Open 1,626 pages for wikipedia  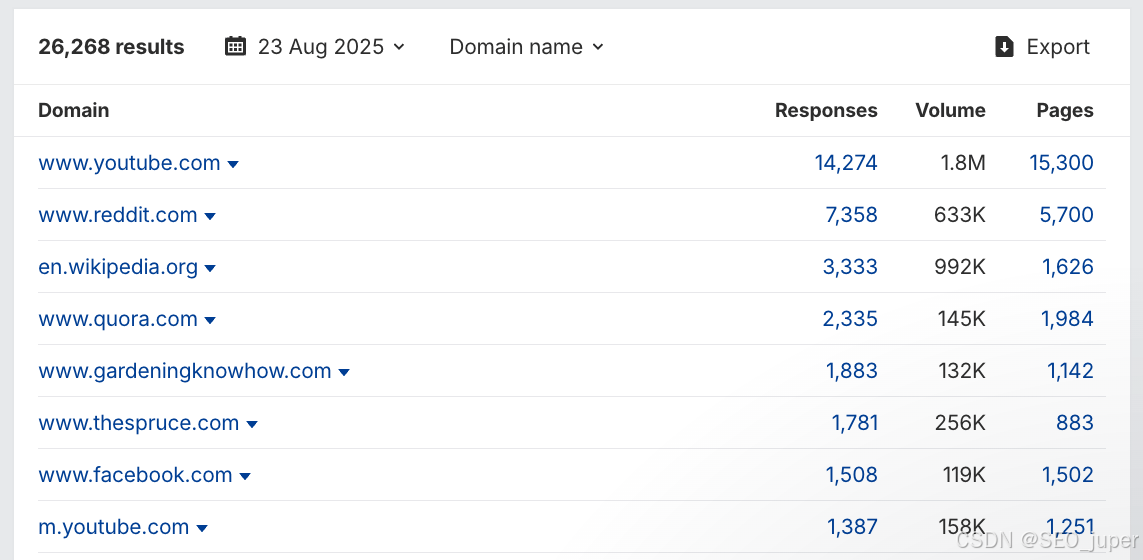point(1068,267)
